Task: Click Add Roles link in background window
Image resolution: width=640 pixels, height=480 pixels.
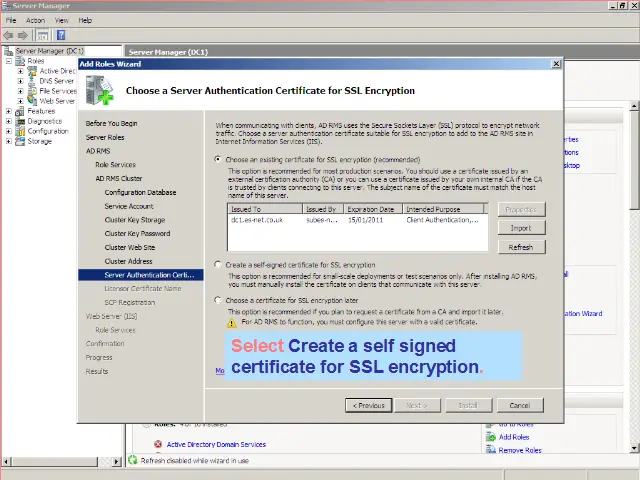Action: (514, 437)
